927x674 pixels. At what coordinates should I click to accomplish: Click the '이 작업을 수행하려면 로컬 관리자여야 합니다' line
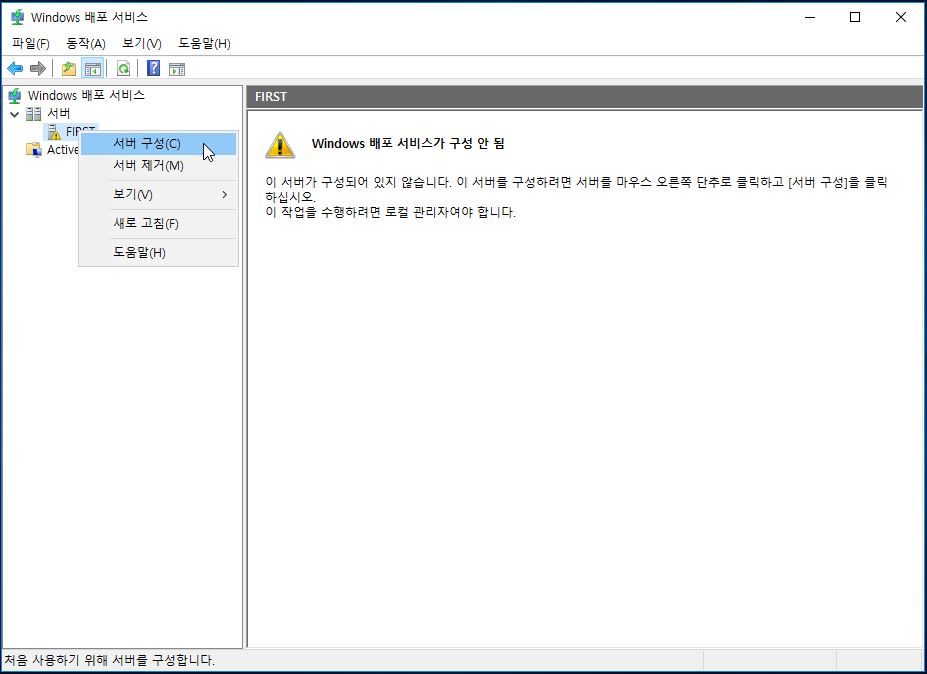pos(390,212)
